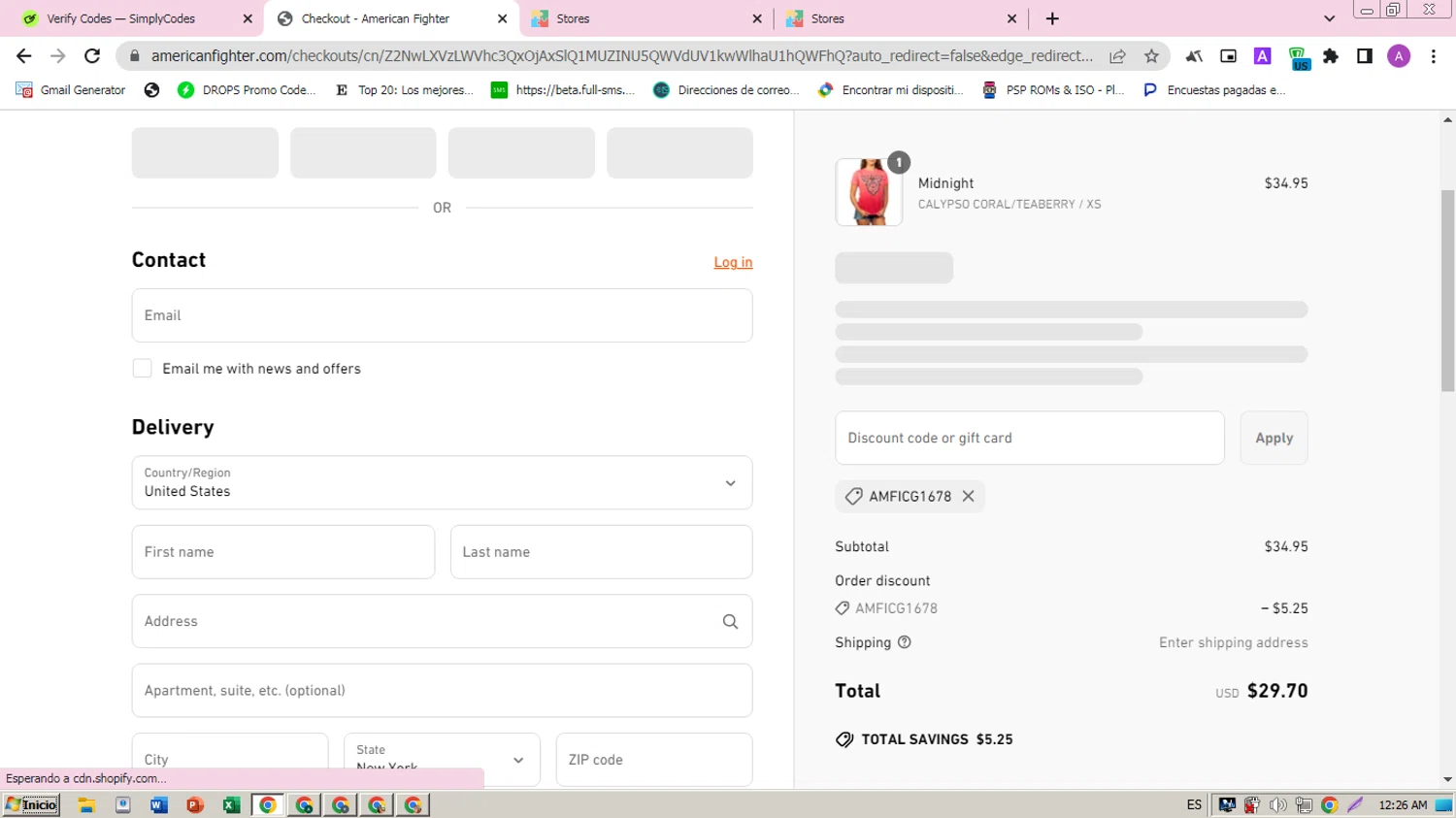Image resolution: width=1456 pixels, height=818 pixels.
Task: Open the browser side panel
Action: 1365,56
